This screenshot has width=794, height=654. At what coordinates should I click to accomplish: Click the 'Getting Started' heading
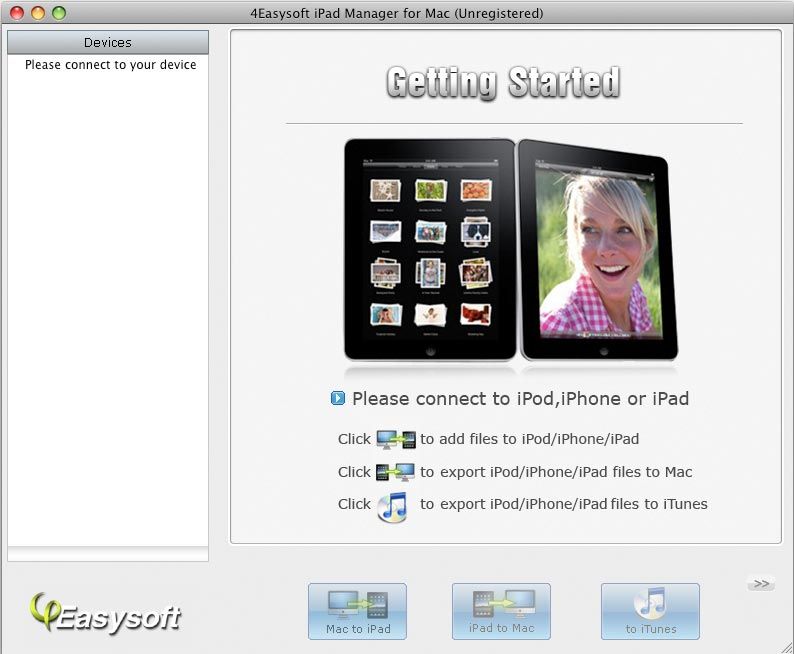(x=503, y=82)
